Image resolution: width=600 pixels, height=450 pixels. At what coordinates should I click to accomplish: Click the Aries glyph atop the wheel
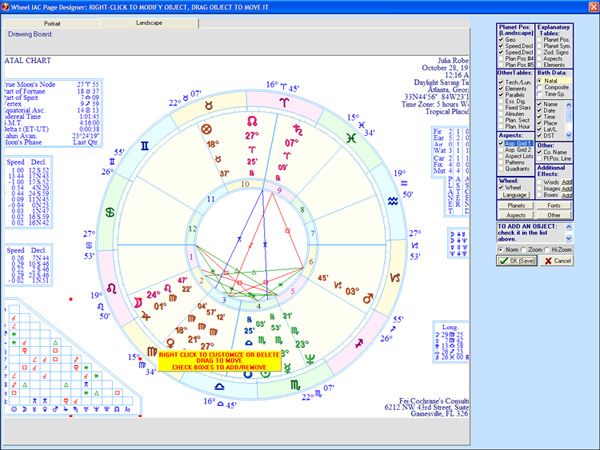click(x=286, y=102)
